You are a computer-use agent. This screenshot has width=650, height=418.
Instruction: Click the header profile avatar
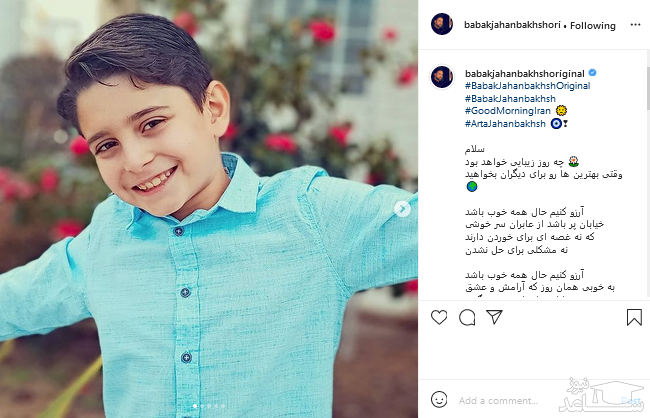(442, 24)
